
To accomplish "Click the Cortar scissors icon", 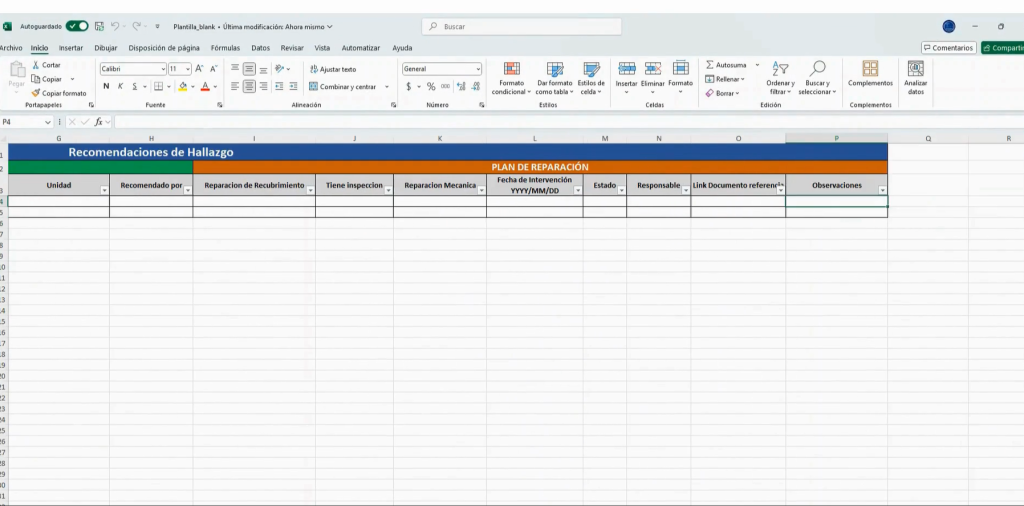I will pos(36,65).
